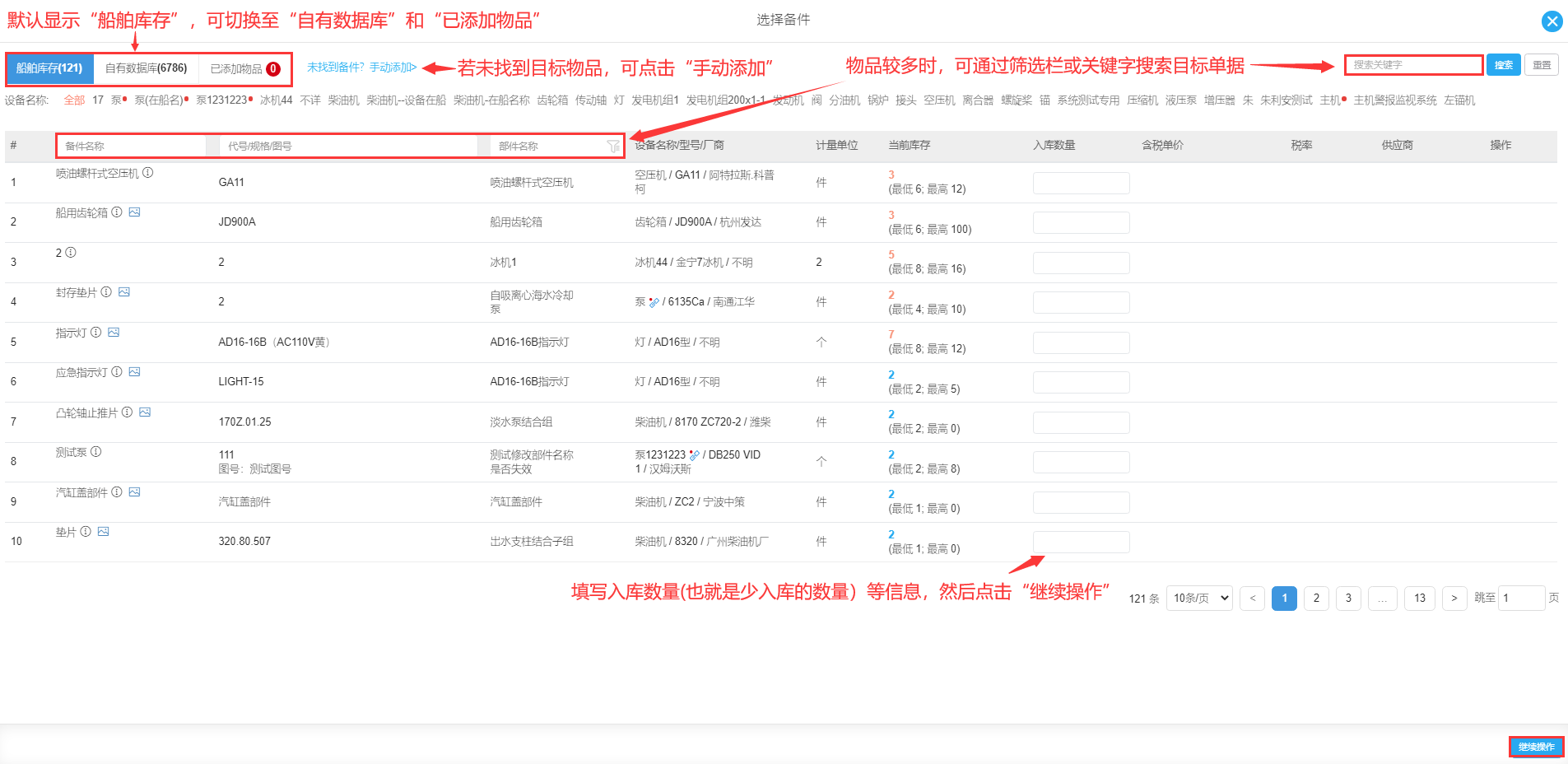
Task: View image of 应急指示灯
Action: [x=135, y=372]
